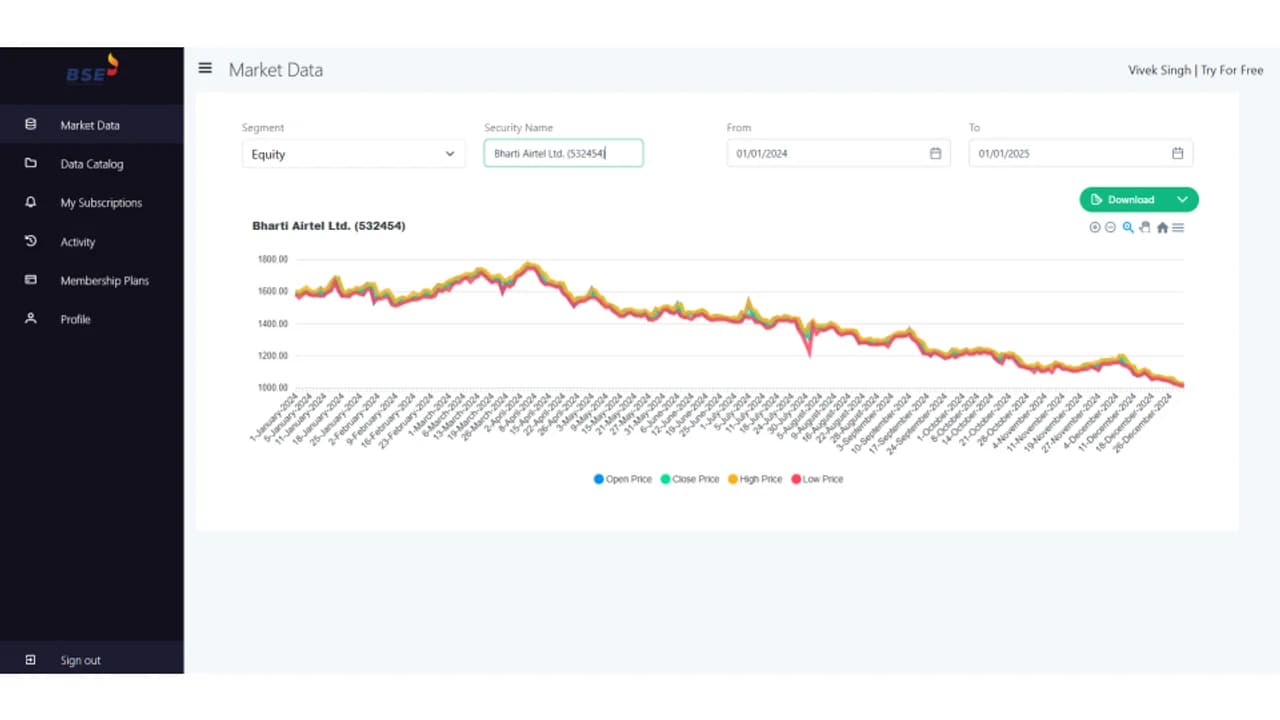Click the From date field 01/01/2024
The image size is (1280, 720).
(838, 153)
